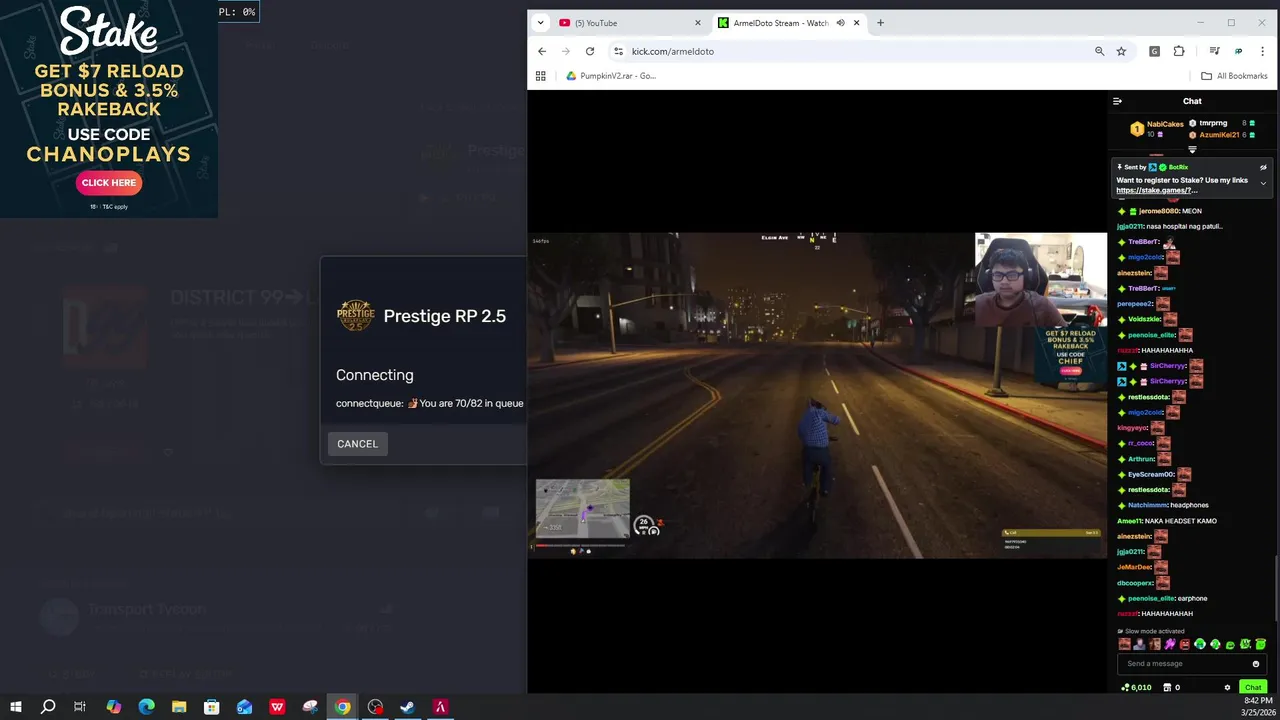Open WPS Office from taskbar
Screen dimensions: 1280x720
pos(277,707)
